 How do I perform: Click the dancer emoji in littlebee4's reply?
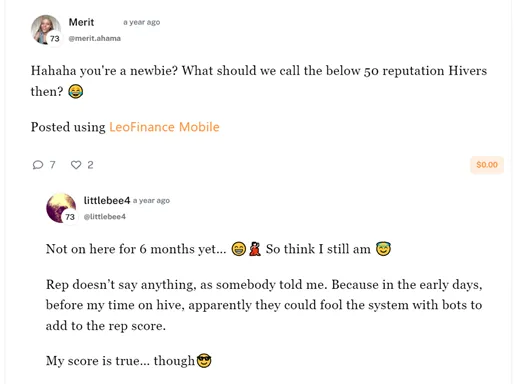pyautogui.click(x=255, y=249)
